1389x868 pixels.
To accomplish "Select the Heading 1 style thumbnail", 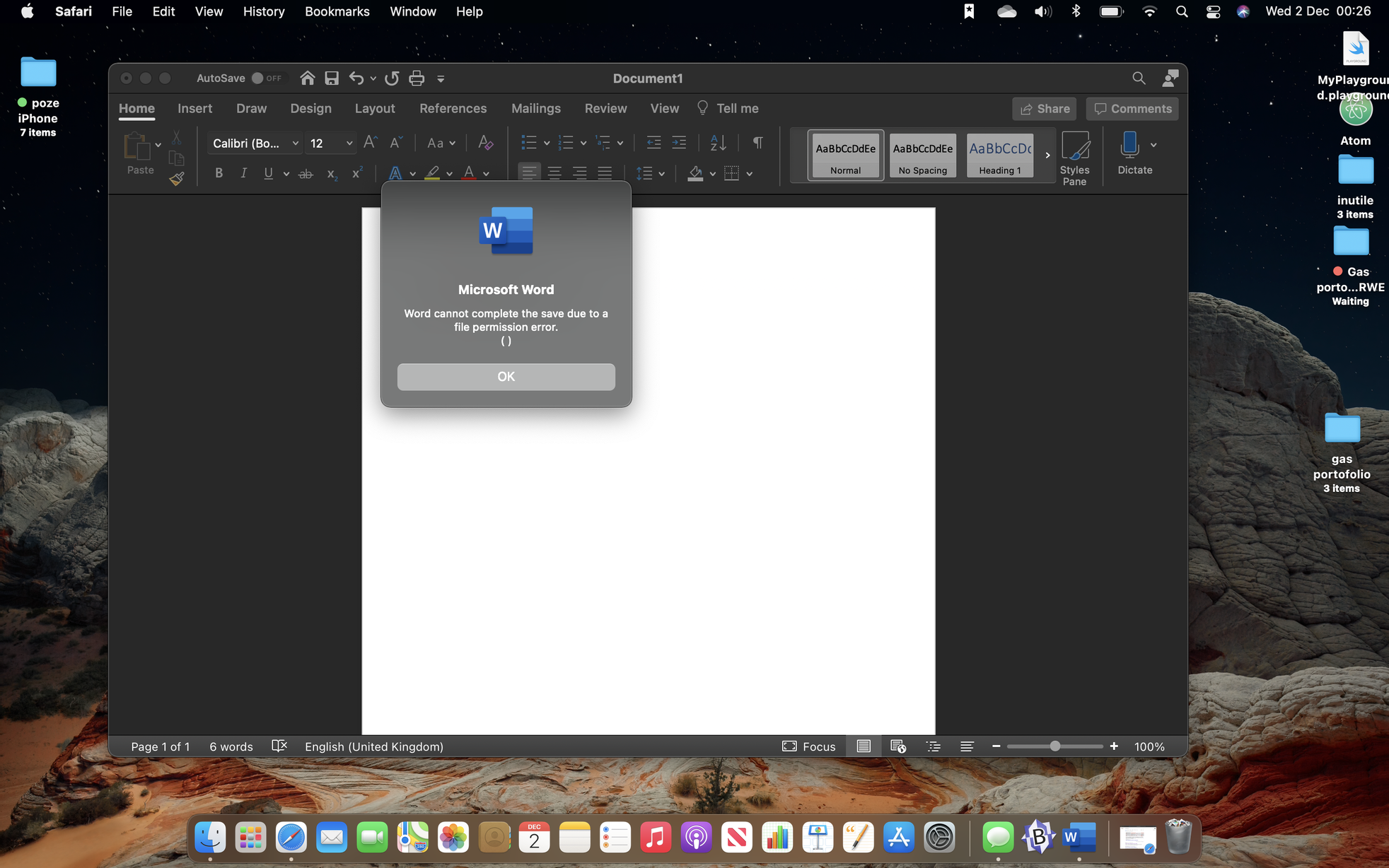I will click(999, 156).
